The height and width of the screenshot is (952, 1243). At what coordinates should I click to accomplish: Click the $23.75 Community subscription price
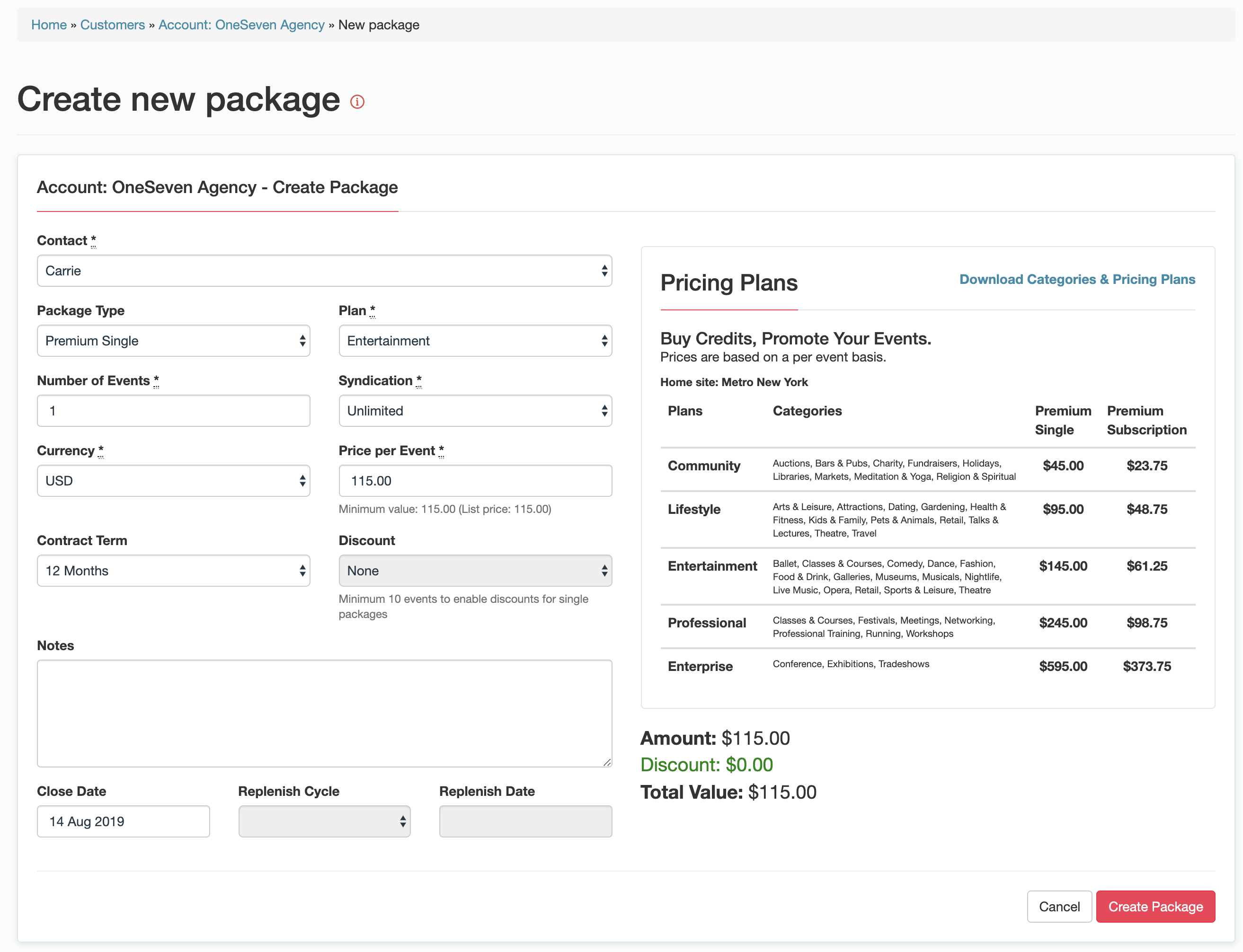[1146, 466]
